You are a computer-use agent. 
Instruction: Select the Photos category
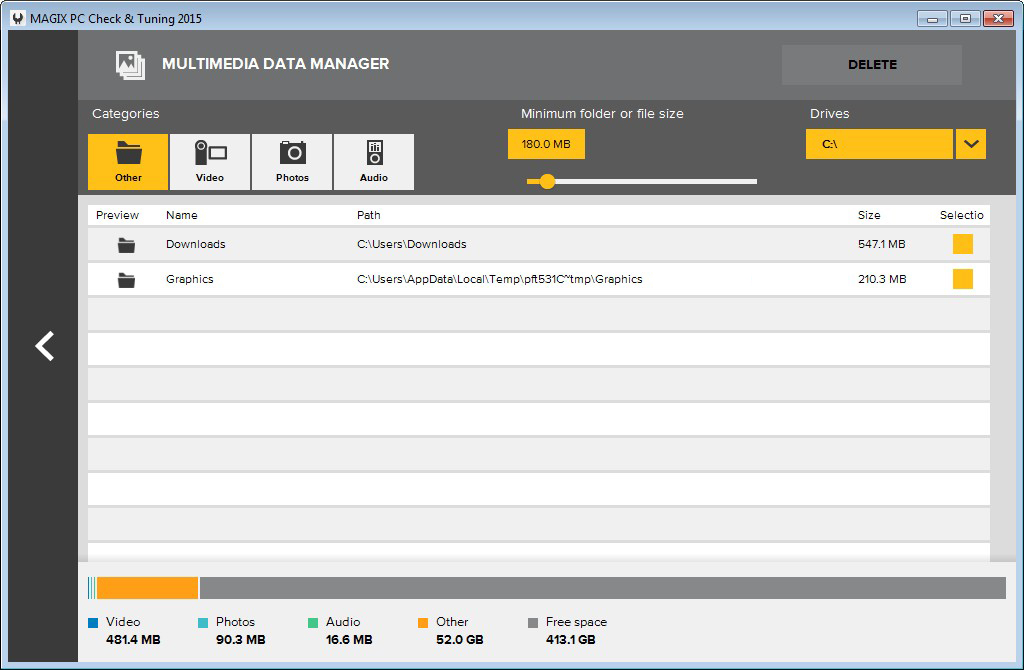pyautogui.click(x=291, y=161)
